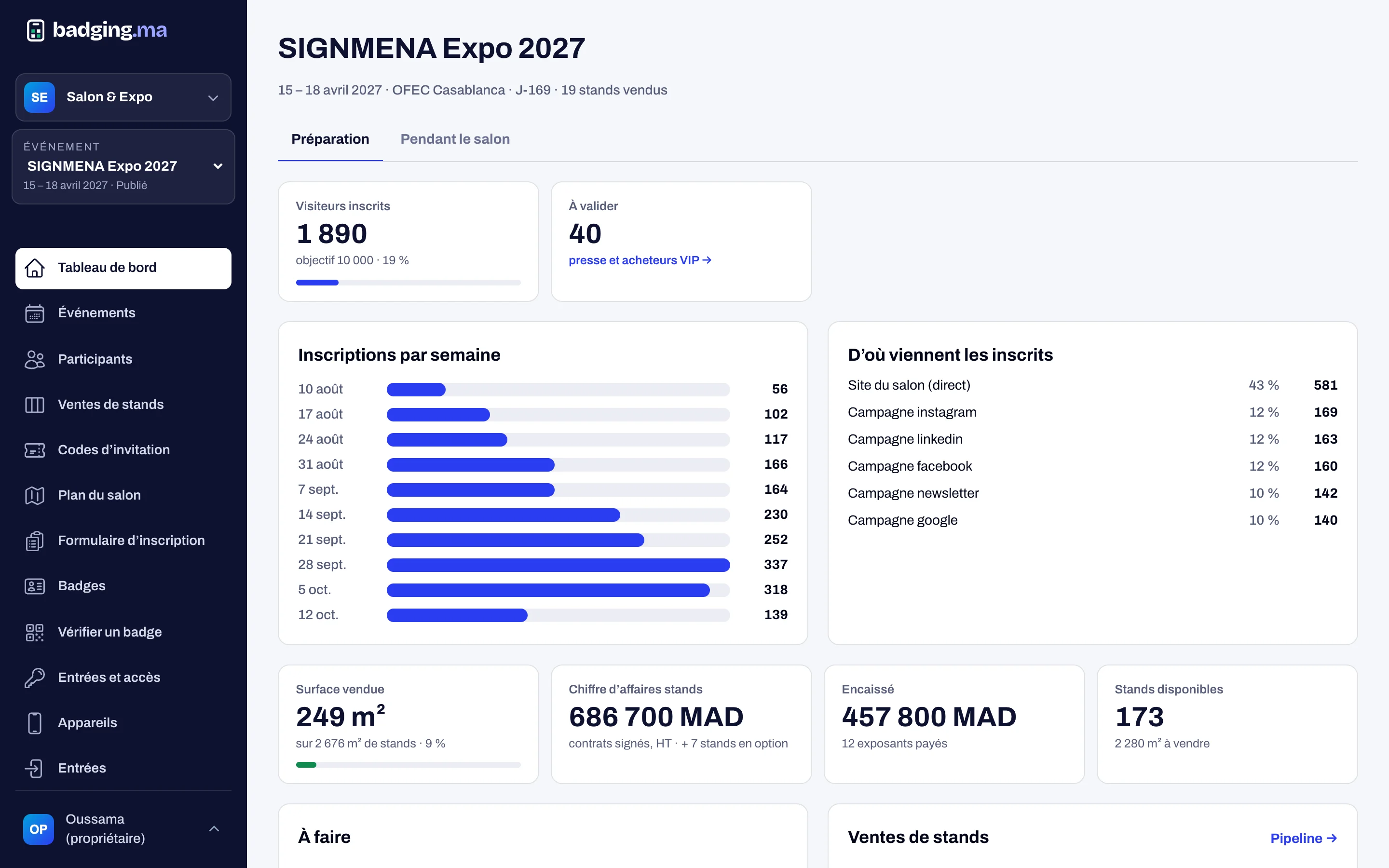The image size is (1389, 868).
Task: Click the Campagne instagram row
Action: tap(1092, 412)
